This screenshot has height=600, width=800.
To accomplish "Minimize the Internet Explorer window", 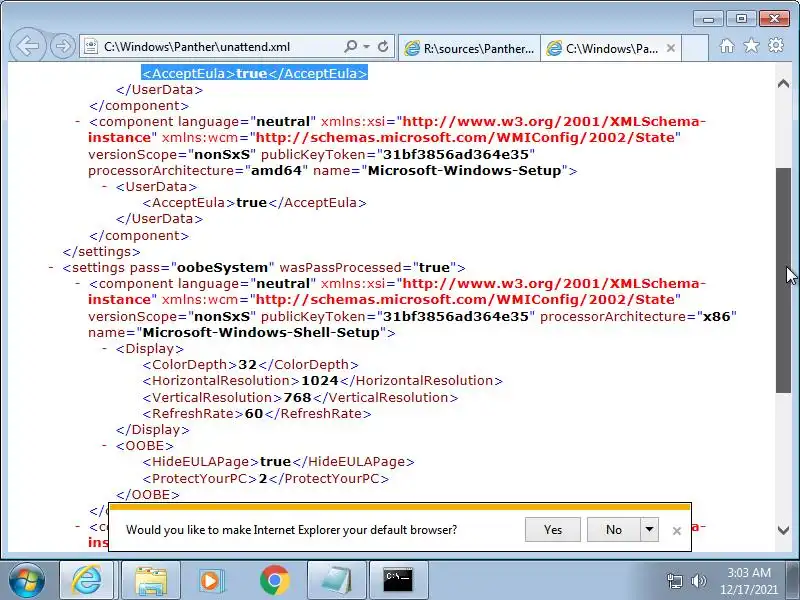I will click(x=708, y=19).
